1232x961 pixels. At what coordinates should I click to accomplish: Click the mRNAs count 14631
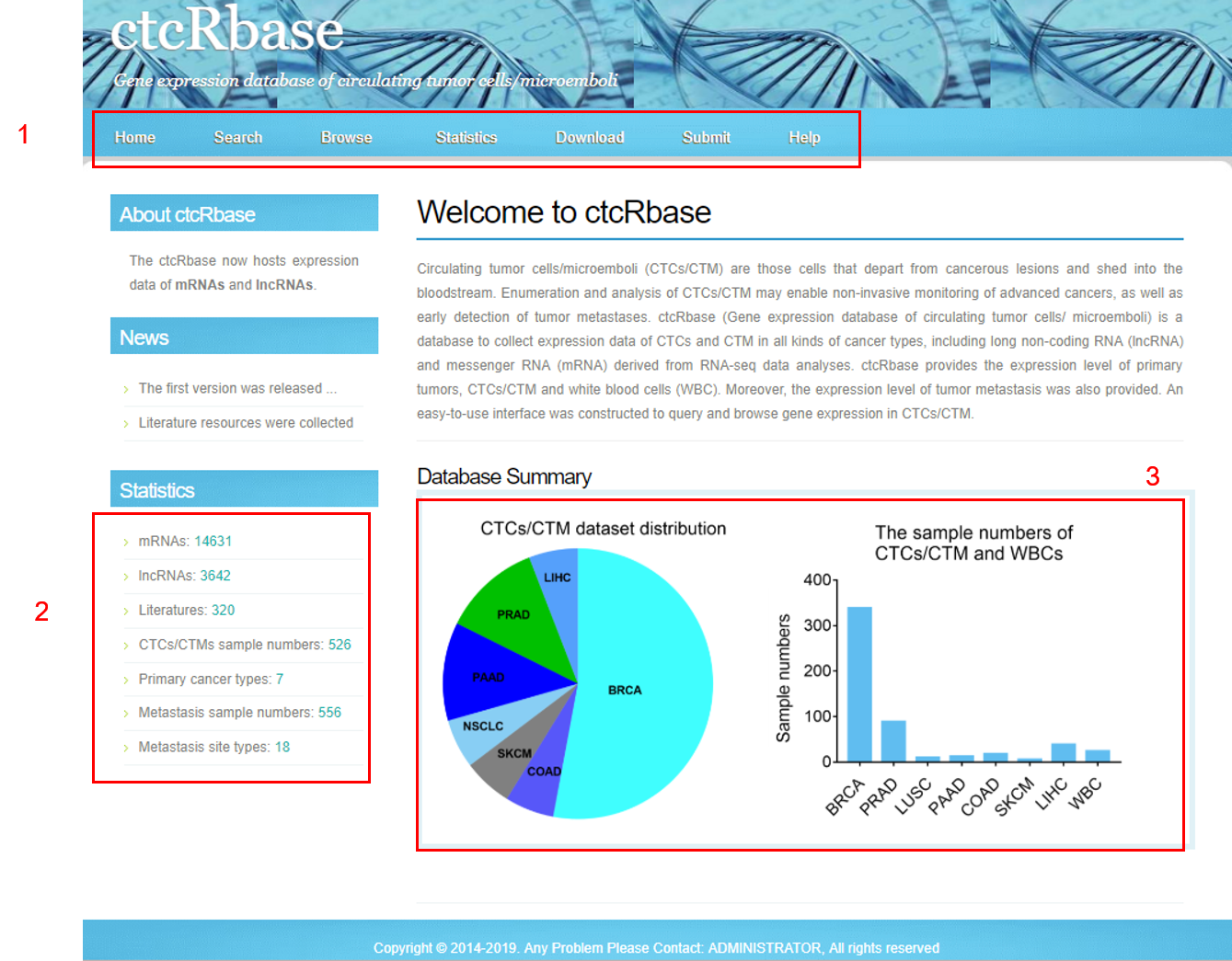click(213, 542)
